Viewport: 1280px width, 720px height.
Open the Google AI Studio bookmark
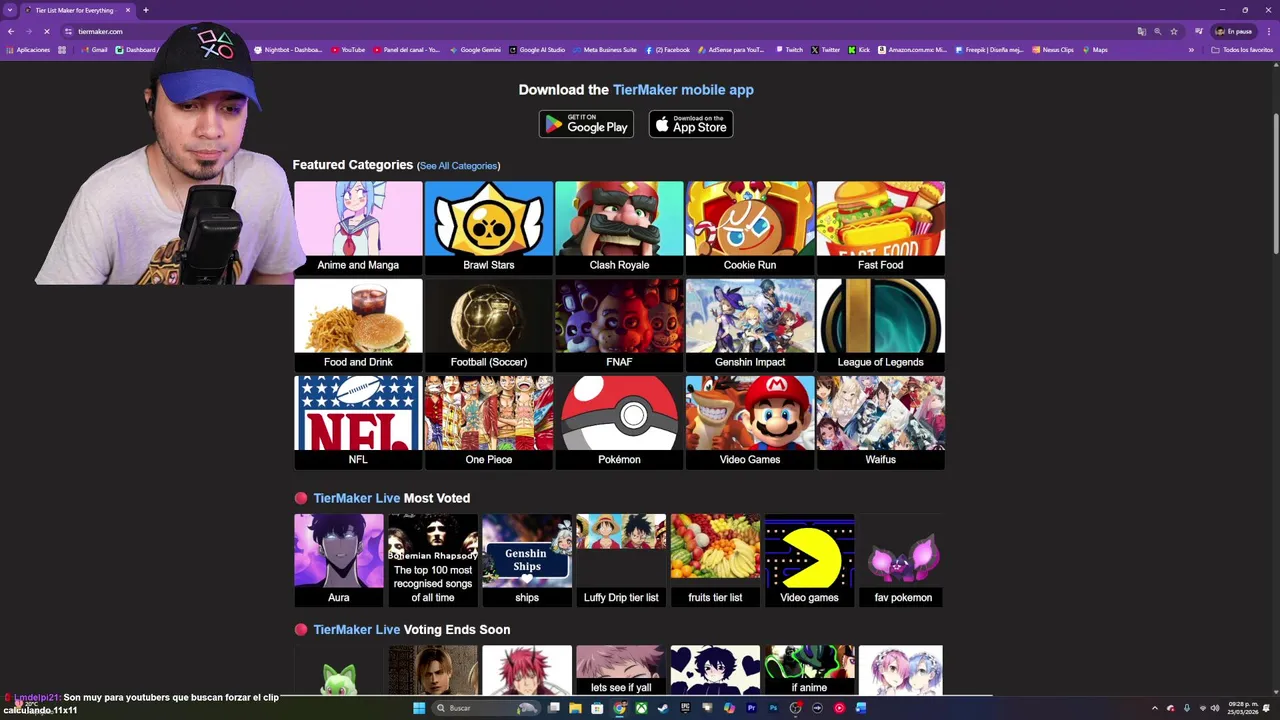tap(537, 50)
